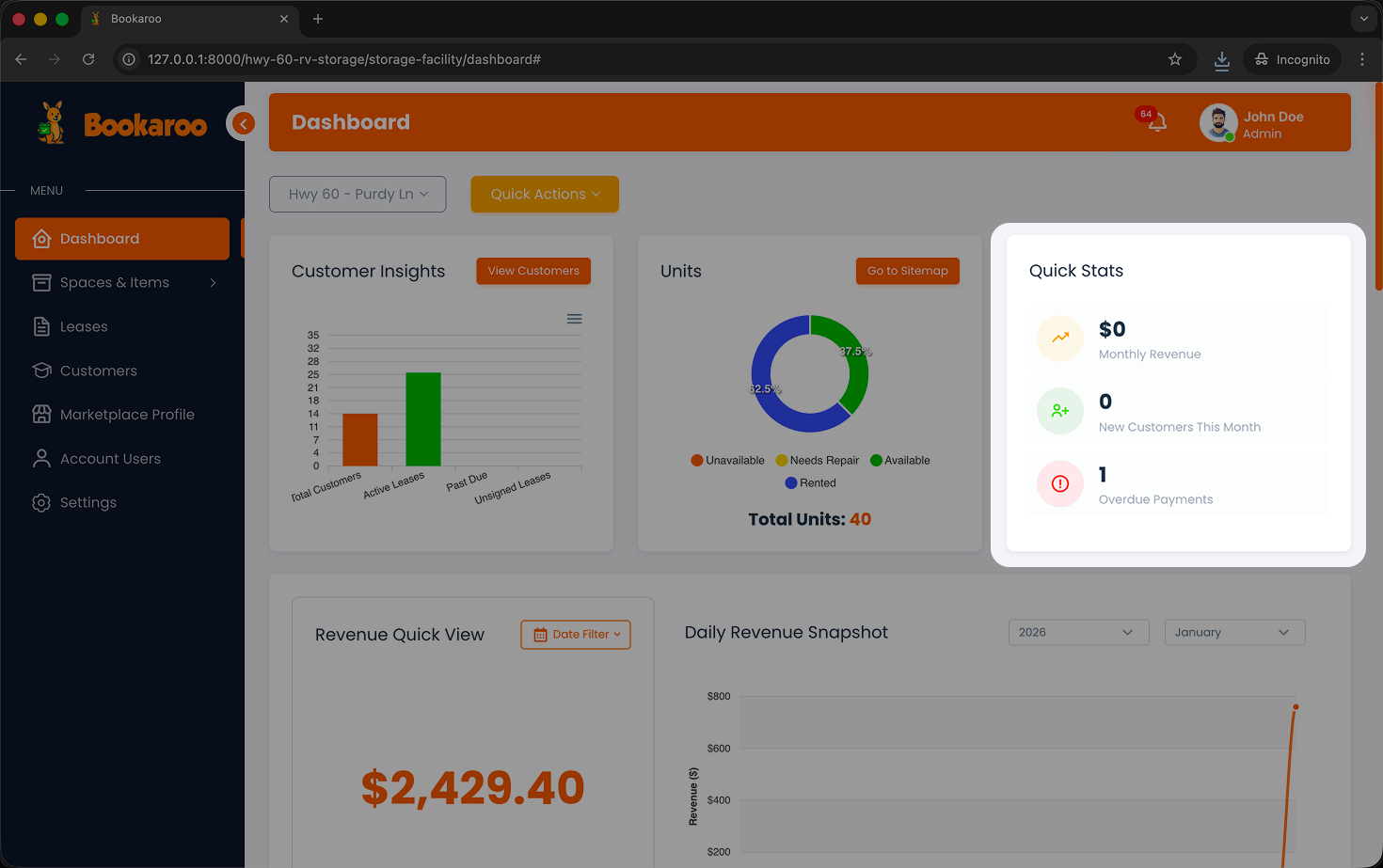Toggle the Available legend item
Screen dimensions: 1383x868
900,461
